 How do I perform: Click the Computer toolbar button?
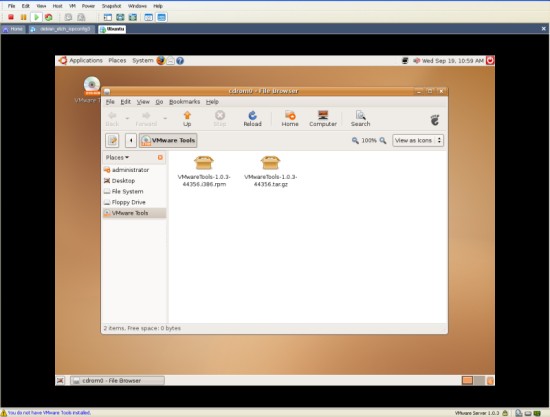tap(323, 119)
